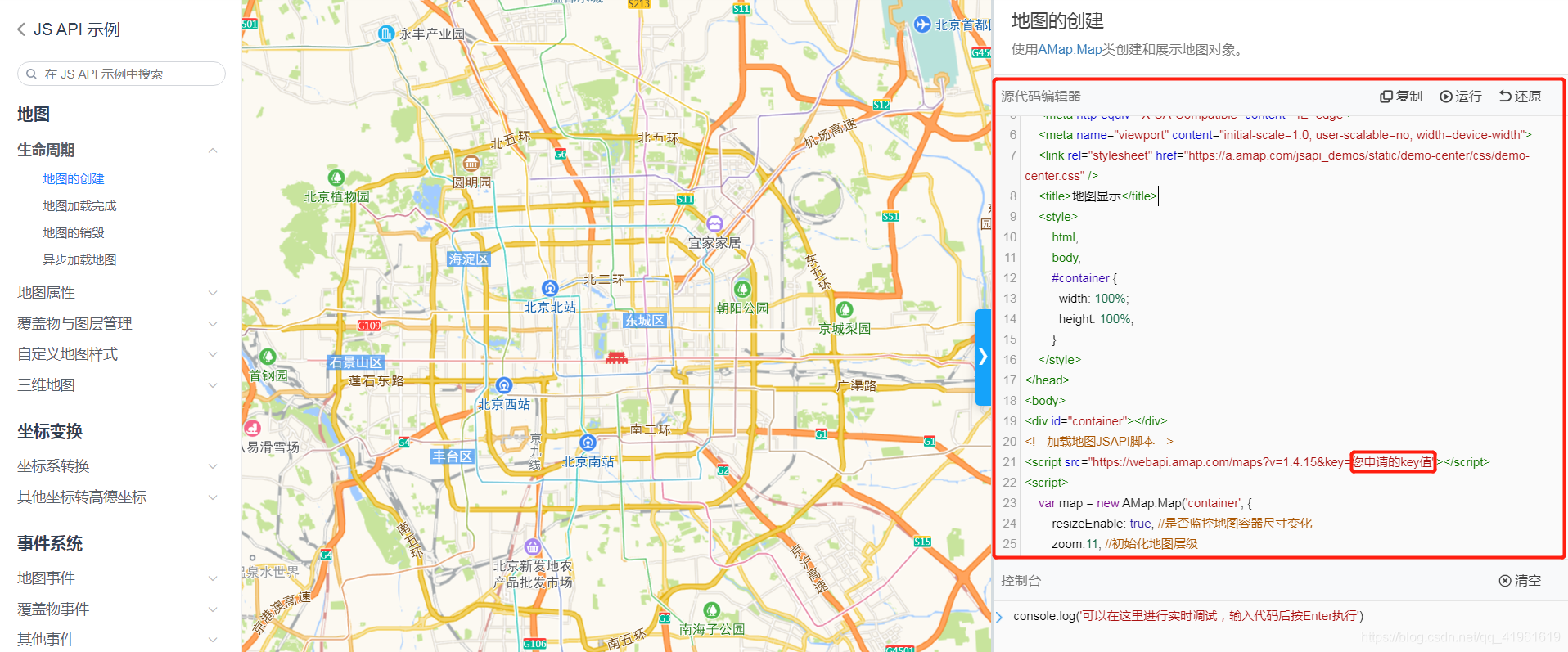
Task: Click the 坐标变换 category heading
Action: click(x=50, y=432)
